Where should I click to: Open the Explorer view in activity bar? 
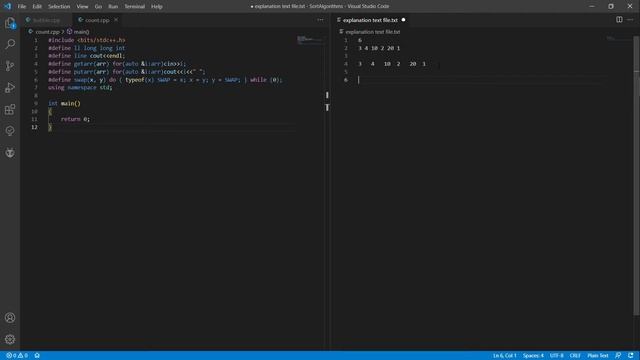pos(10,23)
